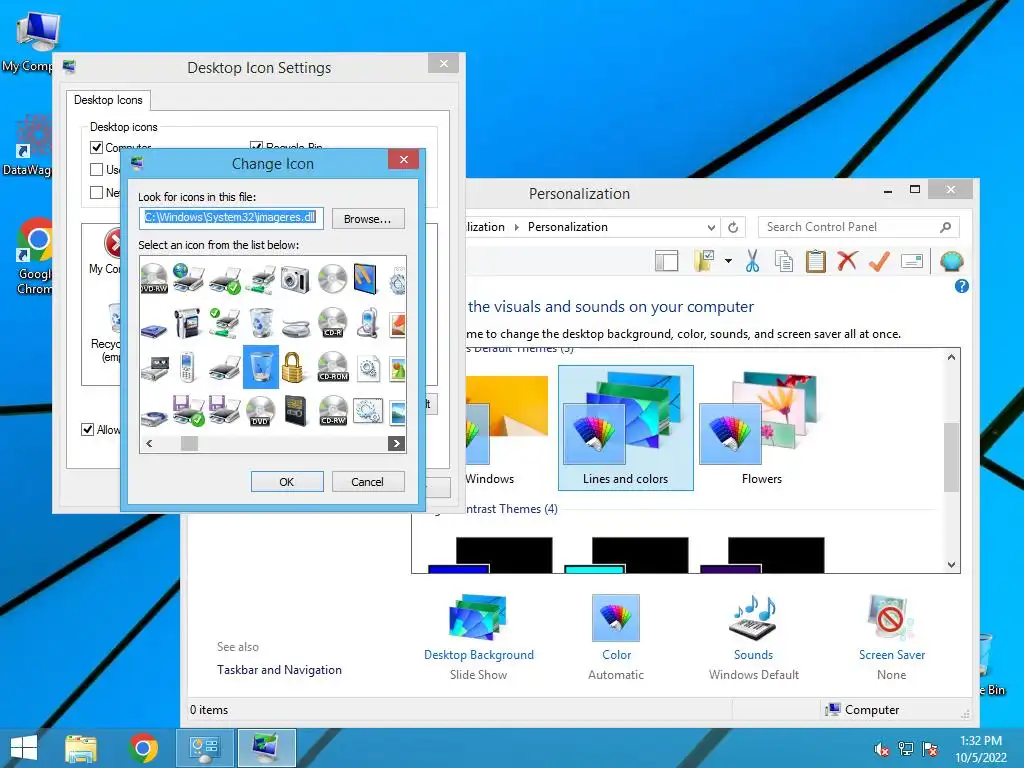Click the theme list vertical scrollbar thumb
The image size is (1024, 768).
click(952, 456)
